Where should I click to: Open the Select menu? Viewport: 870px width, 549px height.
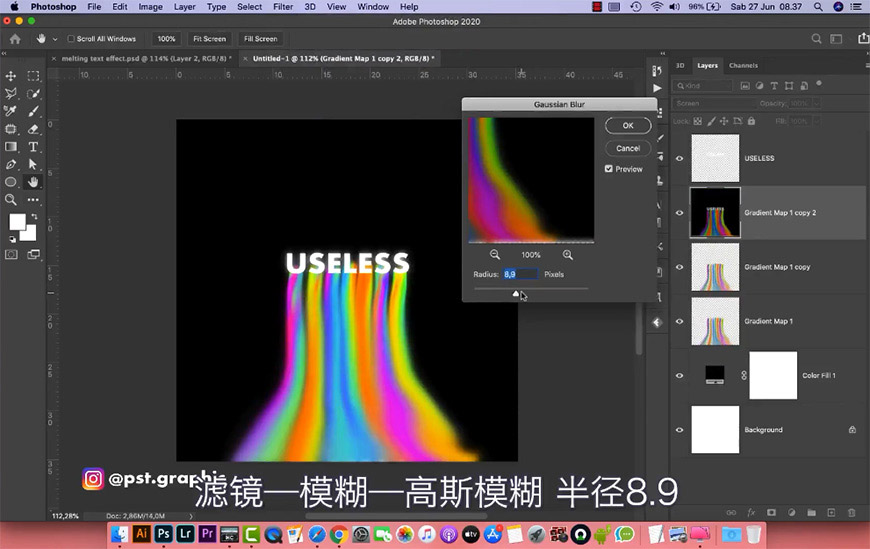click(250, 7)
